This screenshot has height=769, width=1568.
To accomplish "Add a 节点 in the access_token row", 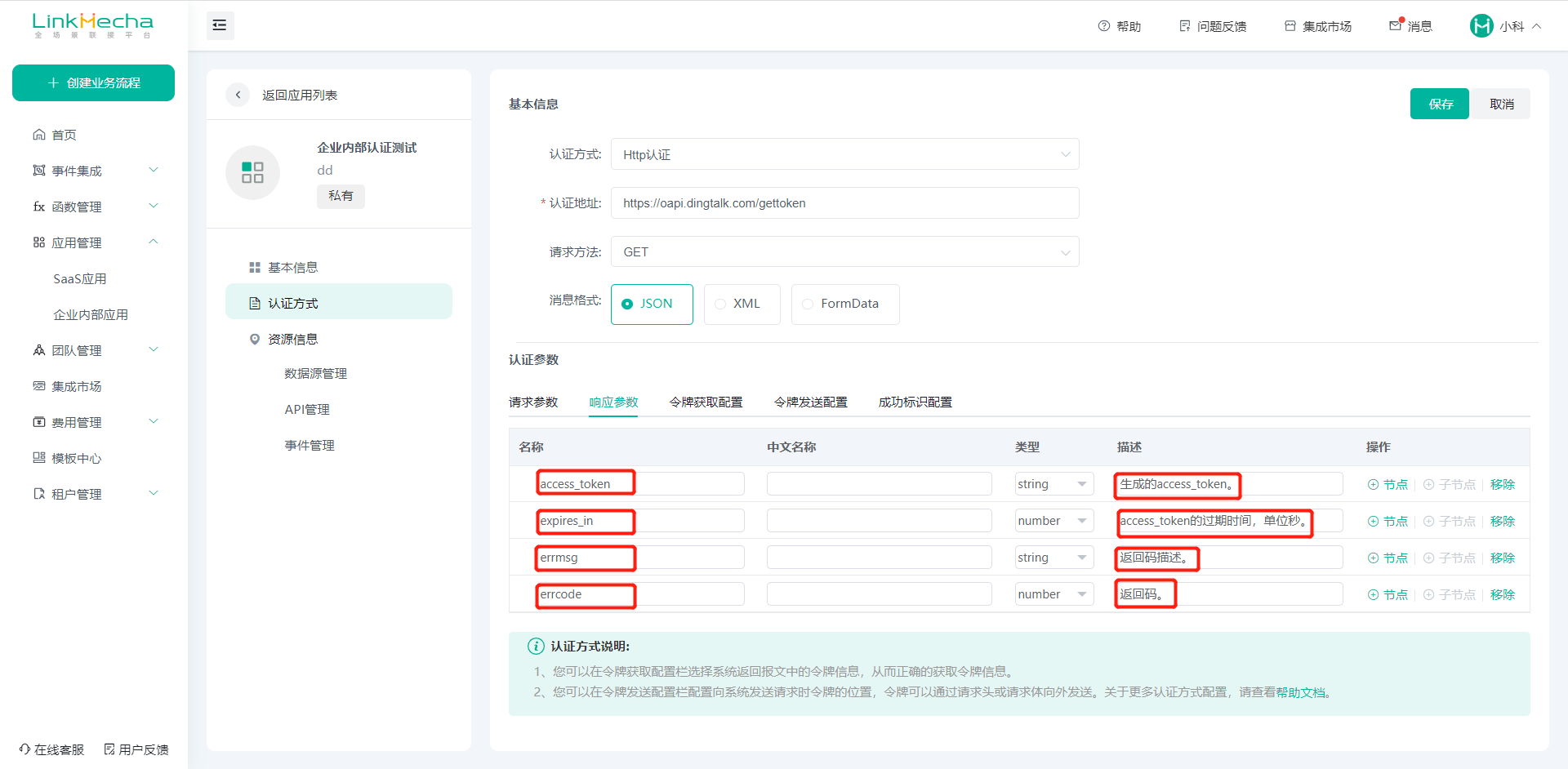I will point(1388,485).
